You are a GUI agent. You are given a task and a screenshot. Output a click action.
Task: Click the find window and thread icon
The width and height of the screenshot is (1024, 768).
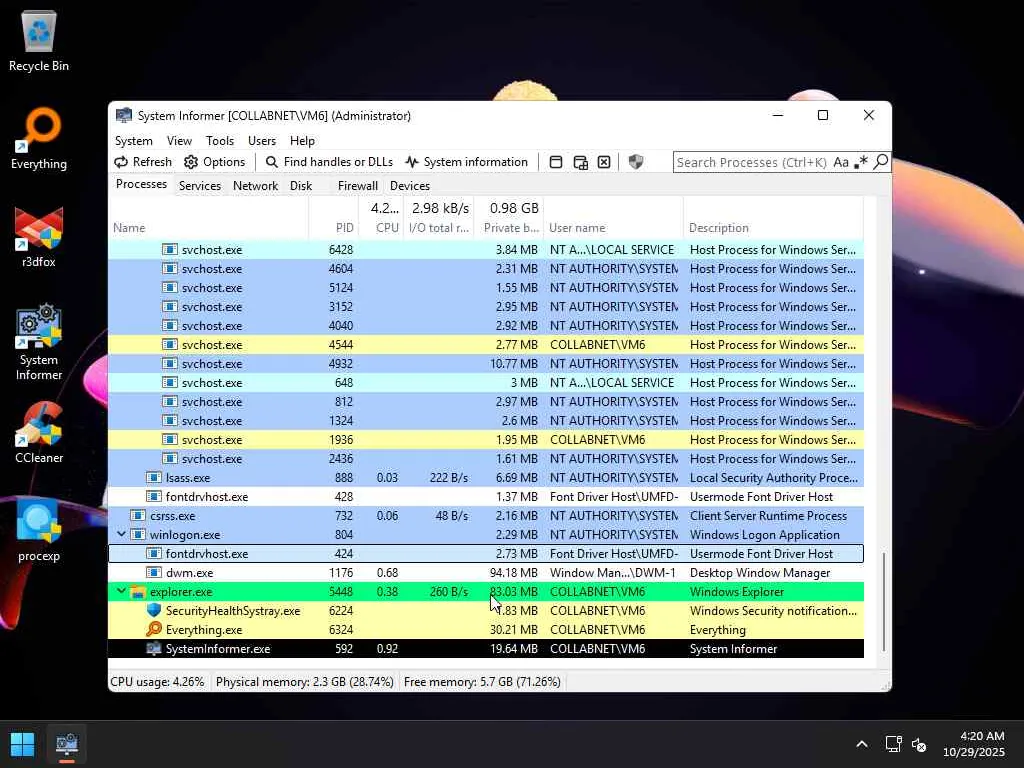[580, 162]
